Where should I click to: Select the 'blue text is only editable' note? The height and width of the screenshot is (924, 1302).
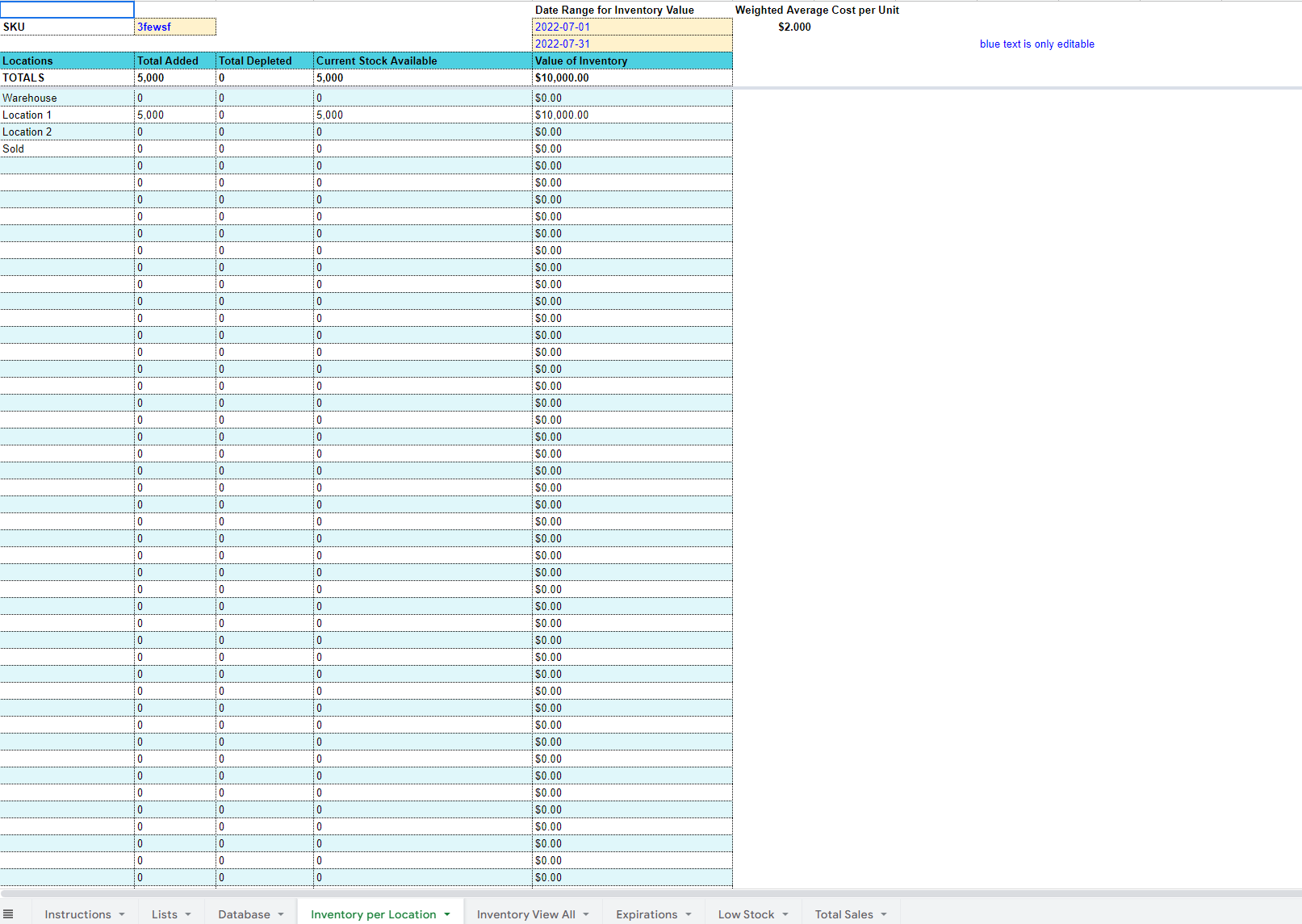click(x=1036, y=44)
